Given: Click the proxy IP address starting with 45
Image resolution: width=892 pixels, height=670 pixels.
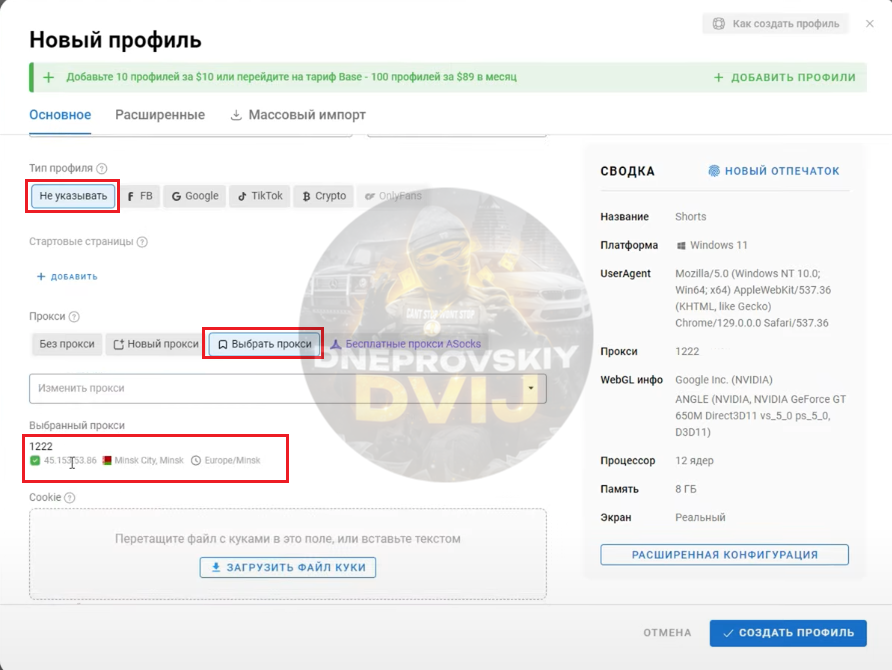Looking at the screenshot, I should pos(71,460).
